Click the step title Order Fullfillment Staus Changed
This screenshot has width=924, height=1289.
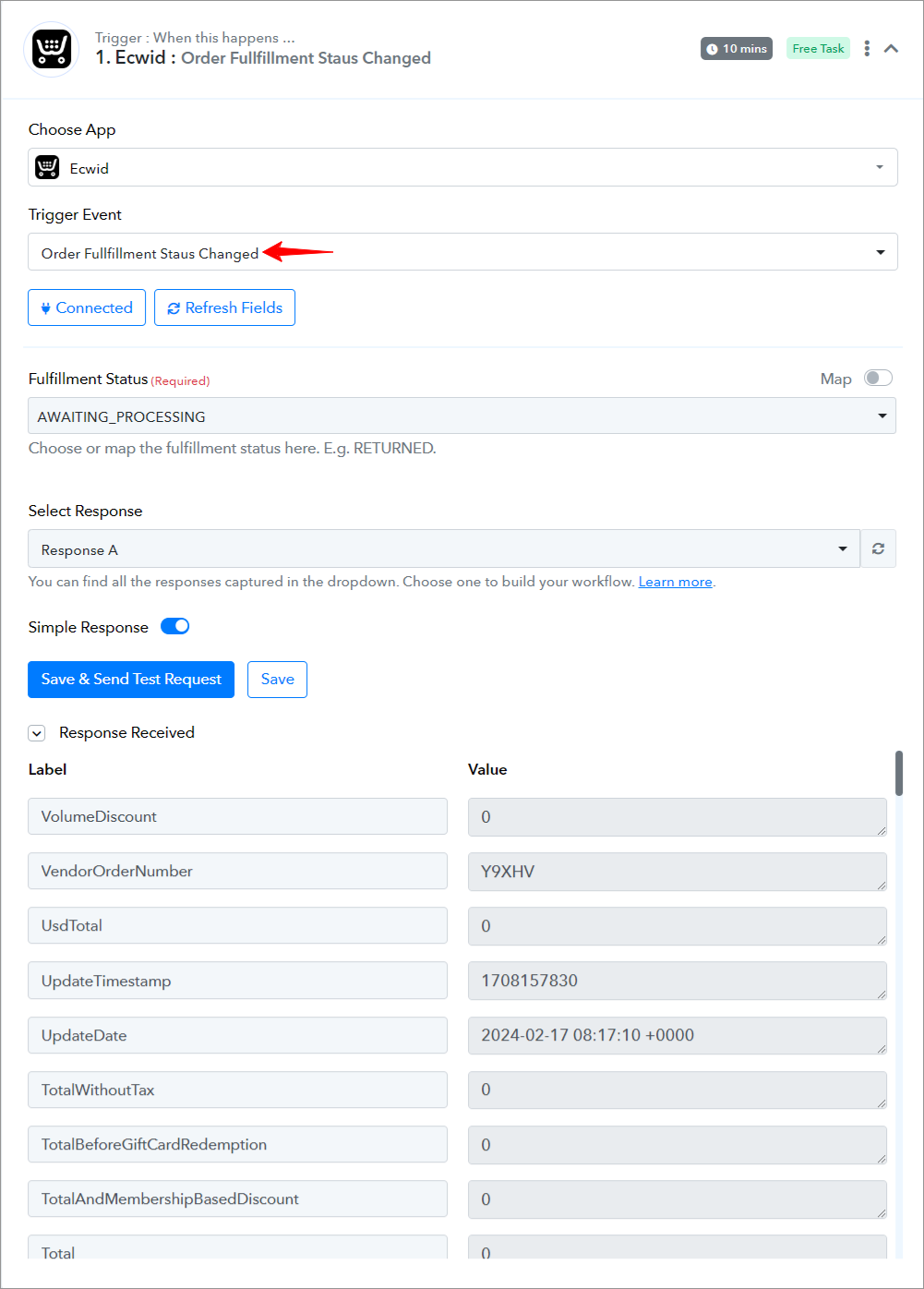pos(306,58)
